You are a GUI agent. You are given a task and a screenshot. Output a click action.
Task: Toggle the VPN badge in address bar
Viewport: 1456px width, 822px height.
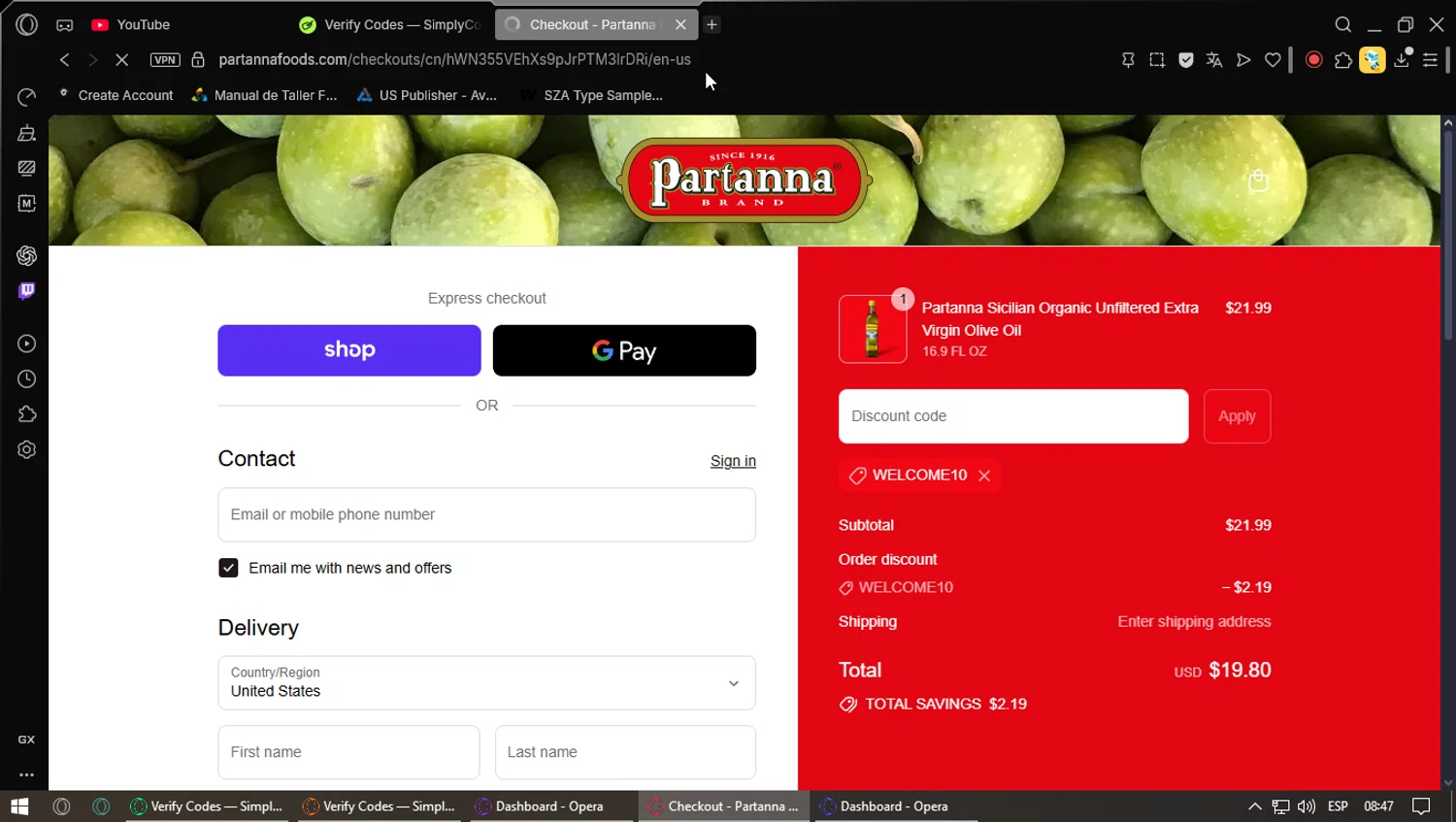165,59
